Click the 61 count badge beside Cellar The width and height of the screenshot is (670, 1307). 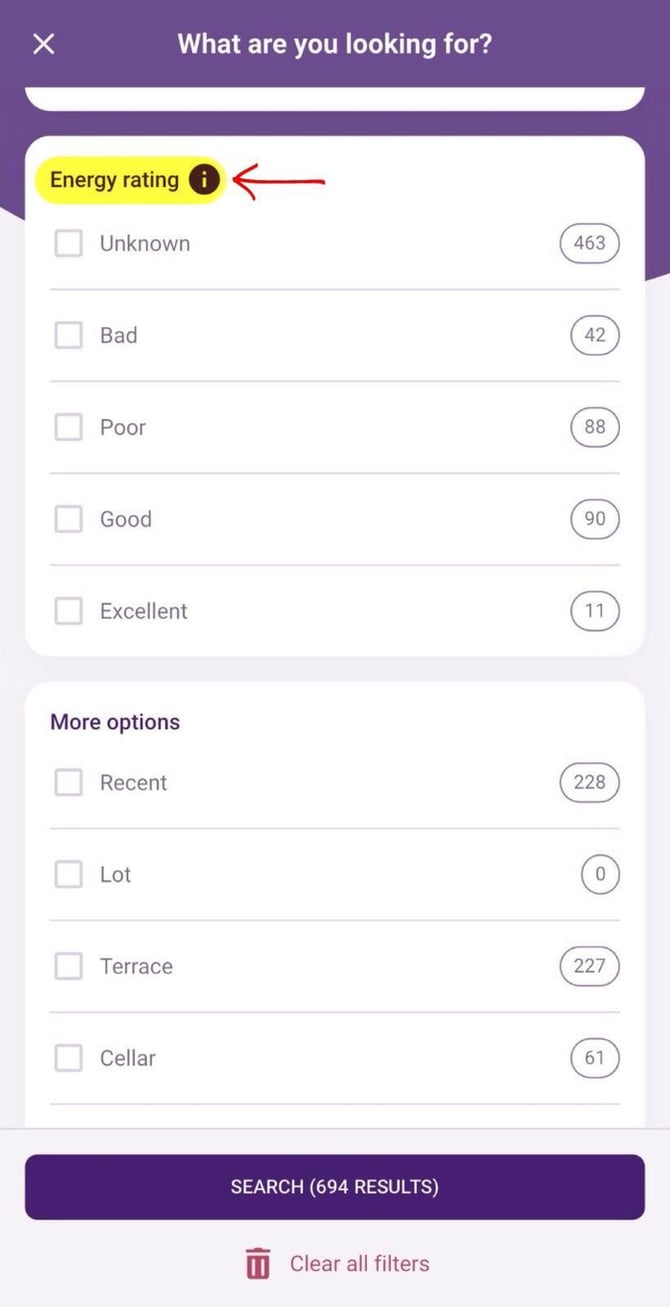(x=594, y=1058)
